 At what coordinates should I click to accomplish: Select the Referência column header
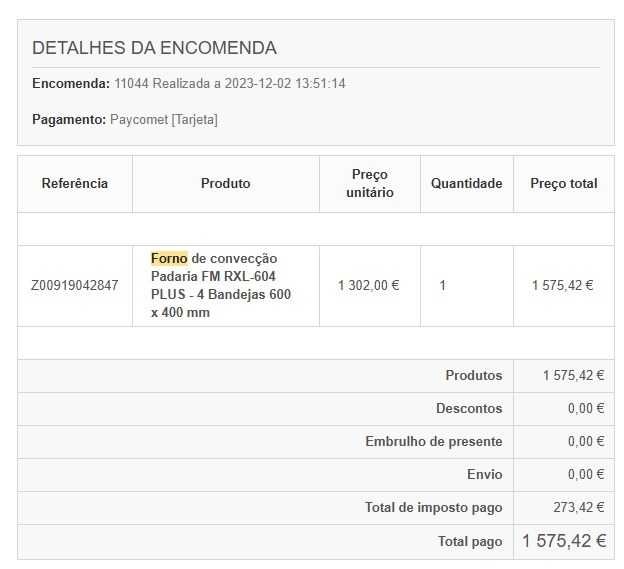(75, 184)
